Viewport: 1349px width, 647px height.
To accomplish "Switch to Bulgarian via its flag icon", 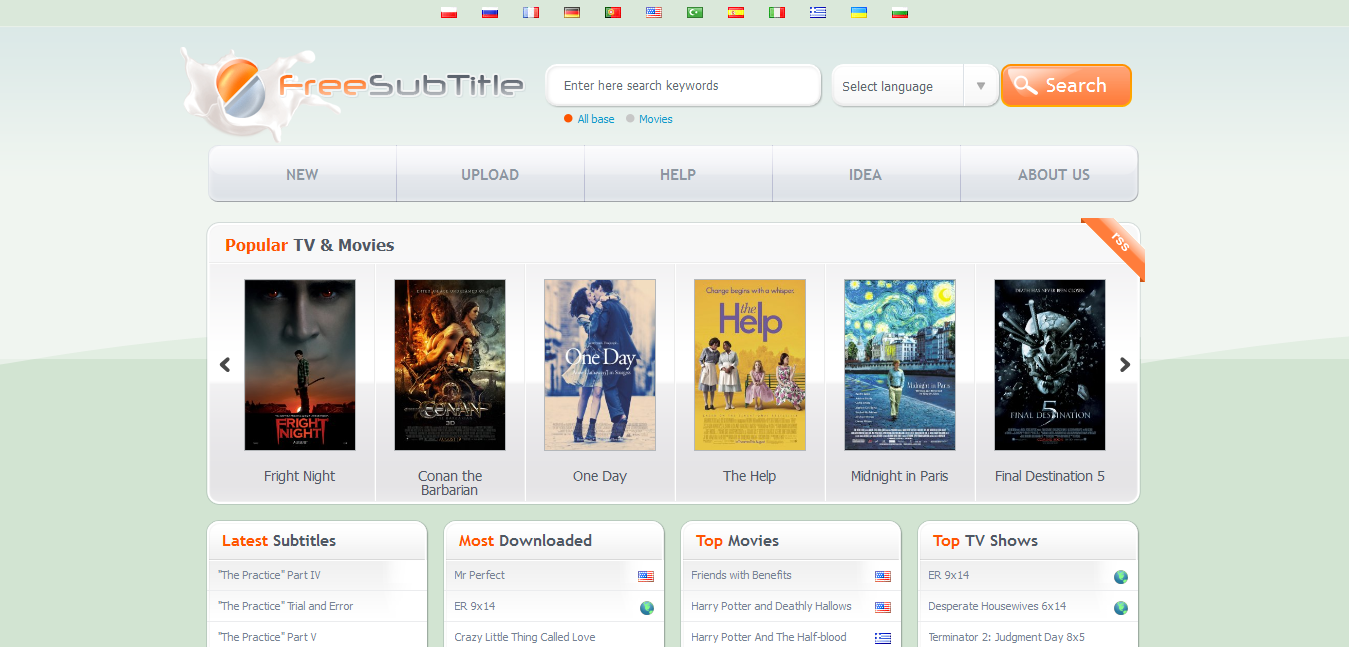I will pyautogui.click(x=900, y=13).
